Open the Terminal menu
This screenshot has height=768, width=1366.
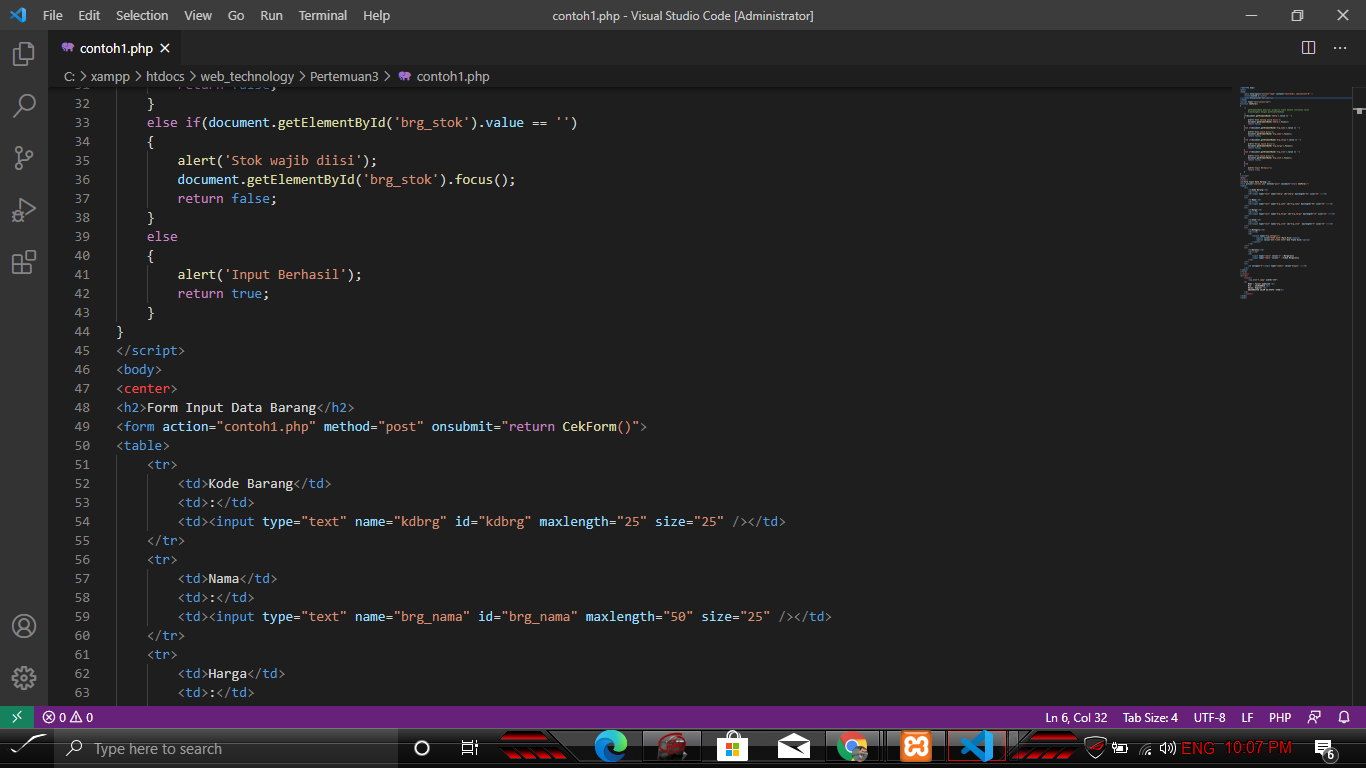(x=323, y=15)
